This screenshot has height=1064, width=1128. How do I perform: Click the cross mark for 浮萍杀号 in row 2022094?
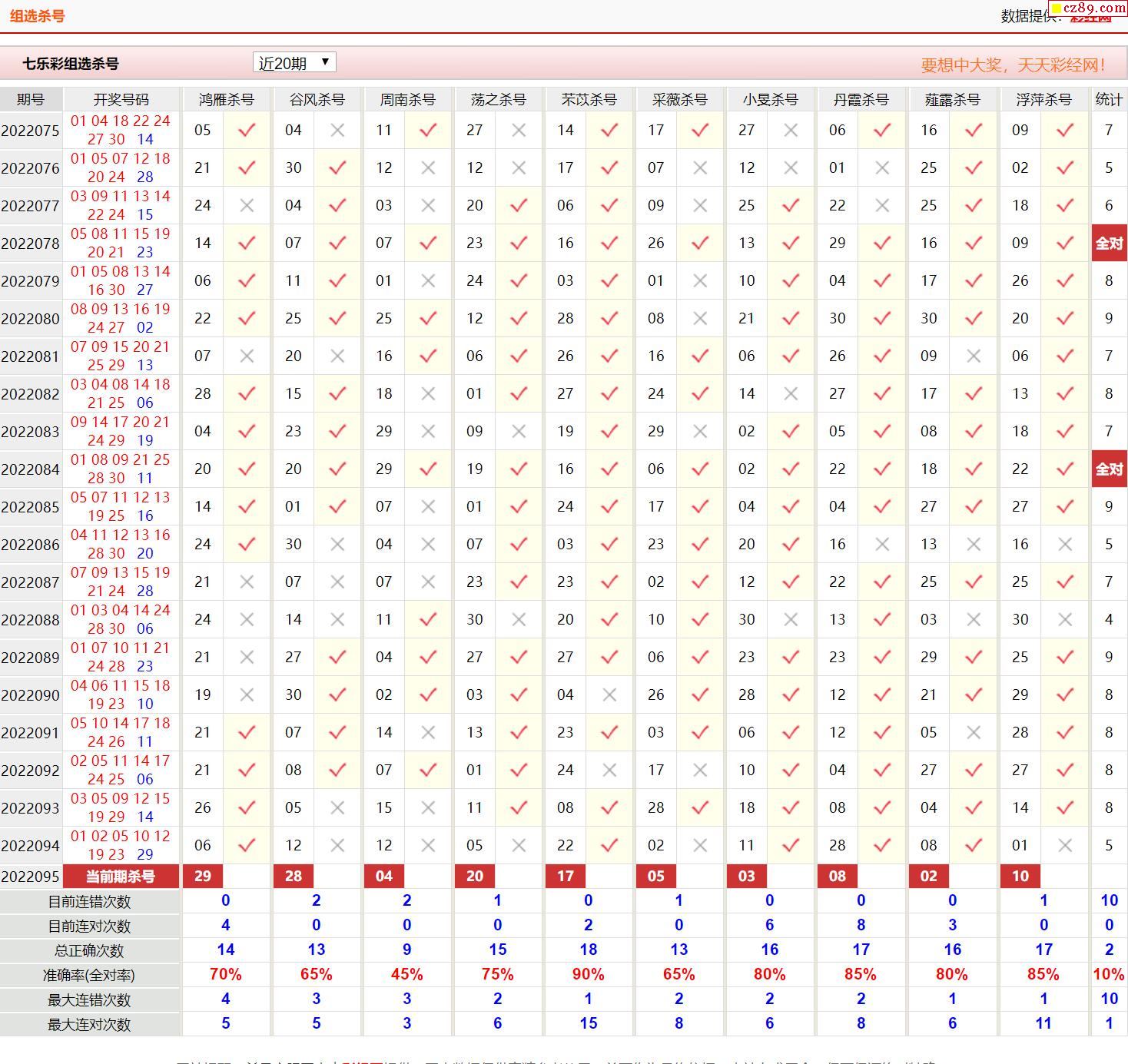(x=1065, y=846)
